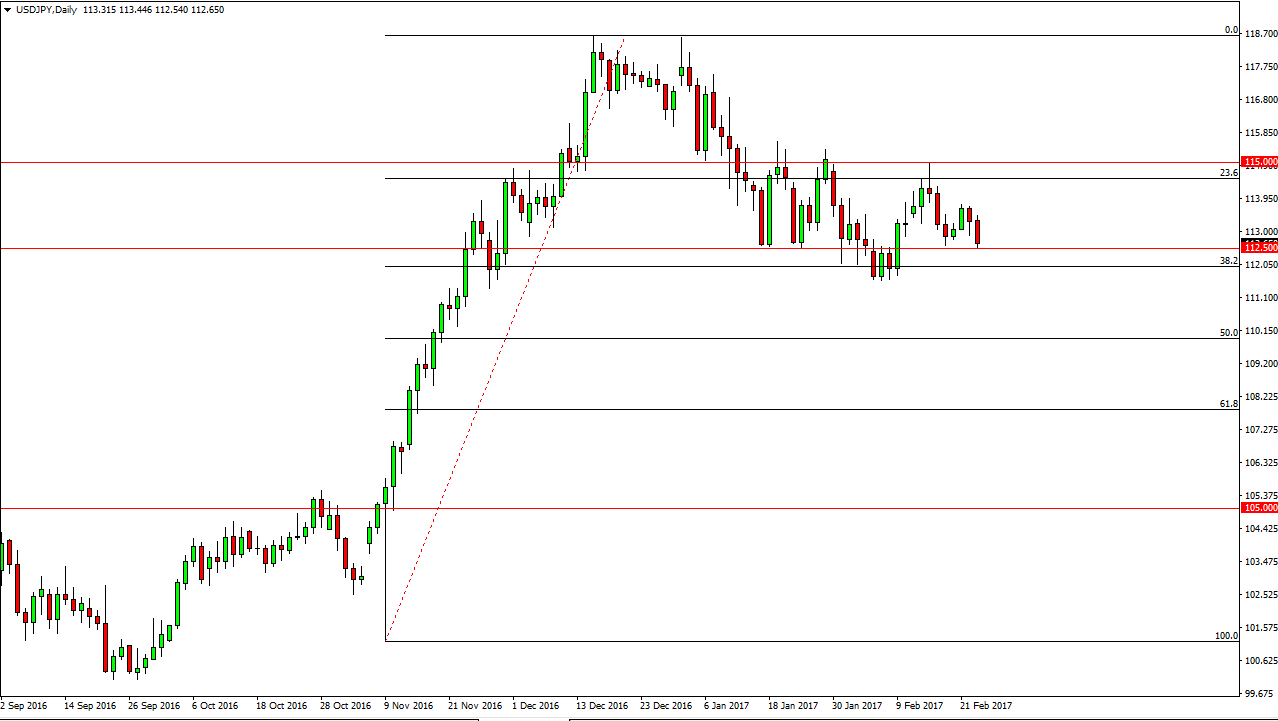This screenshot has width=1278, height=721.
Task: Click the Fibonacci 23.6 level label
Action: [1230, 172]
